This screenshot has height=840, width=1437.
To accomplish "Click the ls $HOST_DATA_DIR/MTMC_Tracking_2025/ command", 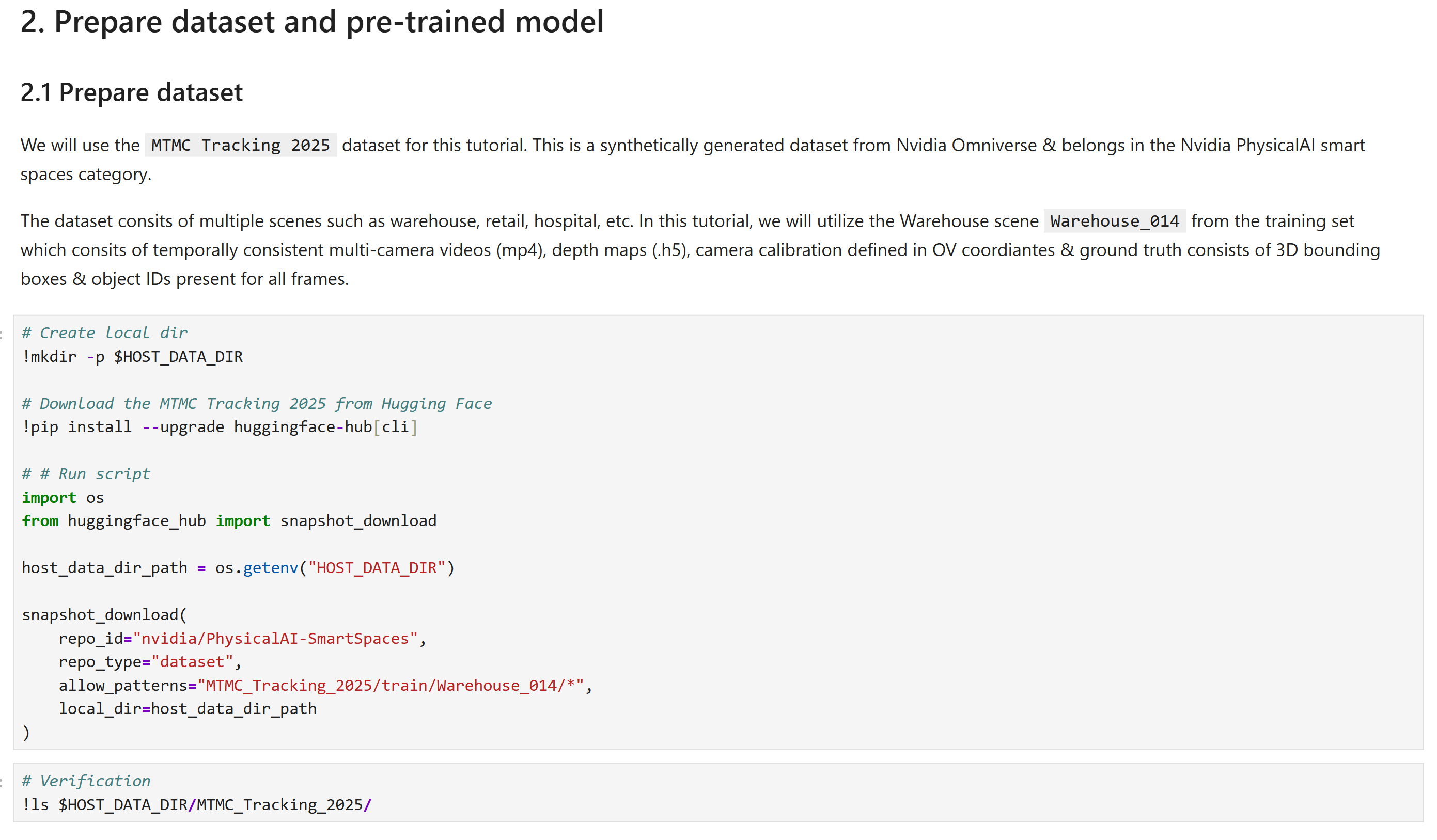I will 197,805.
